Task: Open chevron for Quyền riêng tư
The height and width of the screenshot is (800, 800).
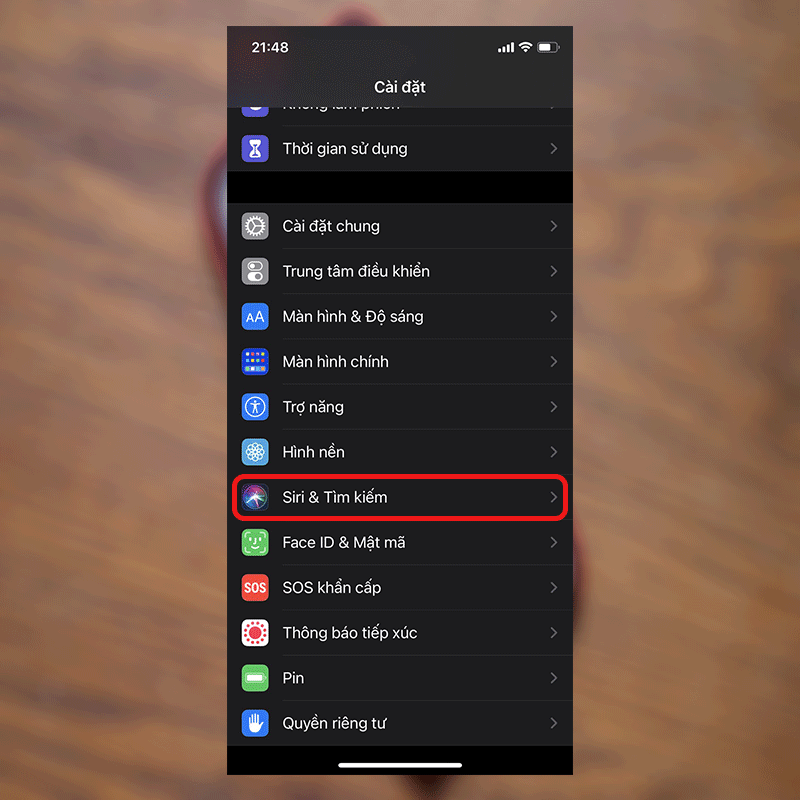Action: click(x=554, y=723)
